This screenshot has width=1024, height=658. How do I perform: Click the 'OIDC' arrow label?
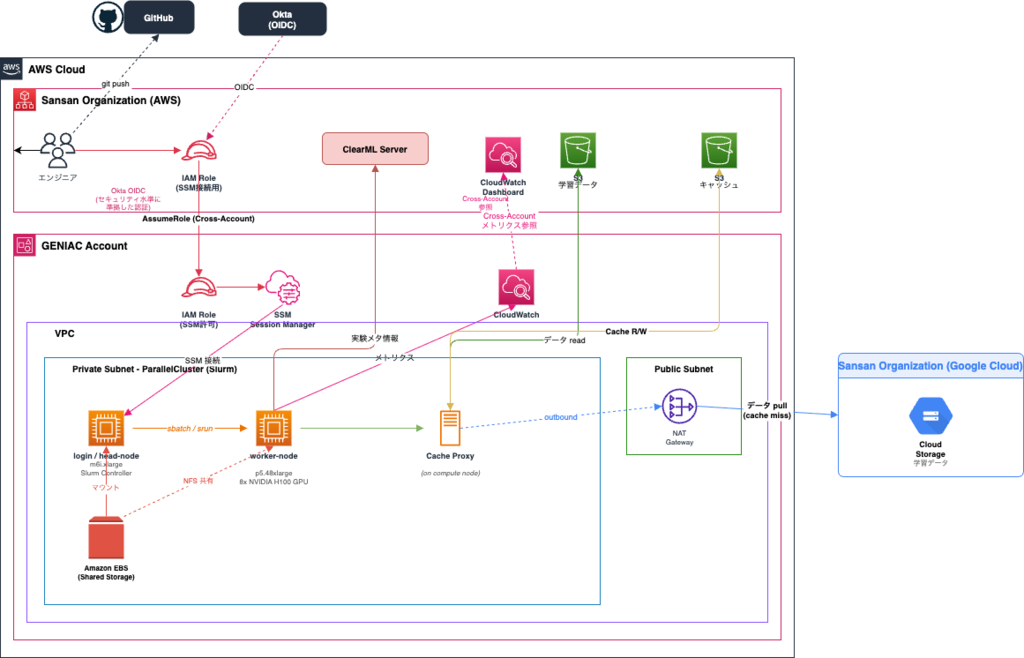tap(244, 87)
